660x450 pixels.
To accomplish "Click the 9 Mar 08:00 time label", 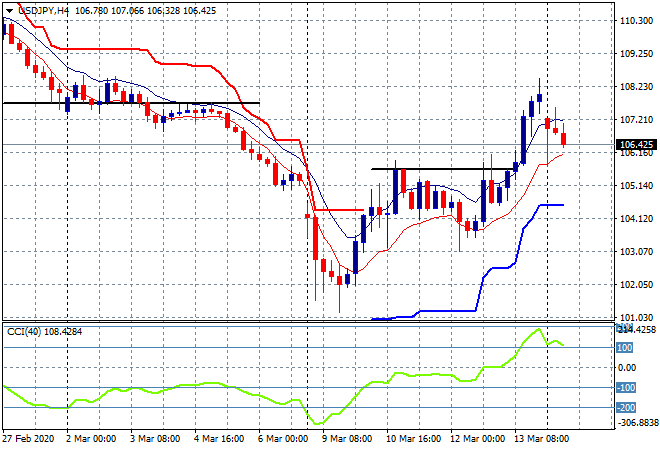I will pyautogui.click(x=347, y=439).
